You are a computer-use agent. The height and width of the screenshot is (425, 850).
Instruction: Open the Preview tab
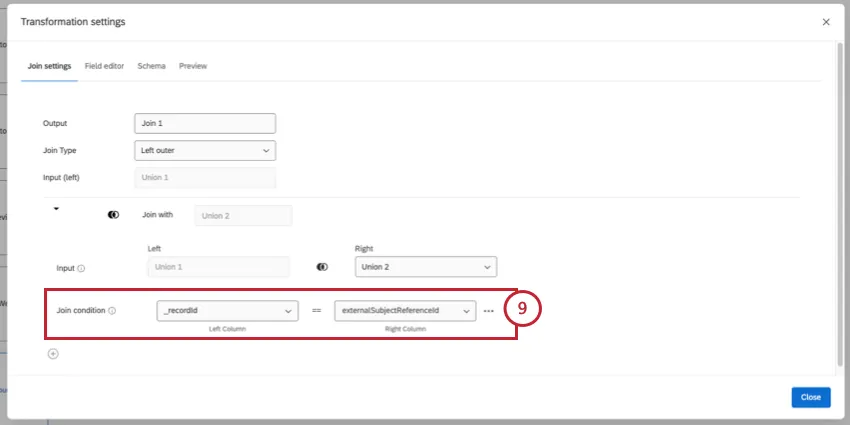tap(193, 66)
